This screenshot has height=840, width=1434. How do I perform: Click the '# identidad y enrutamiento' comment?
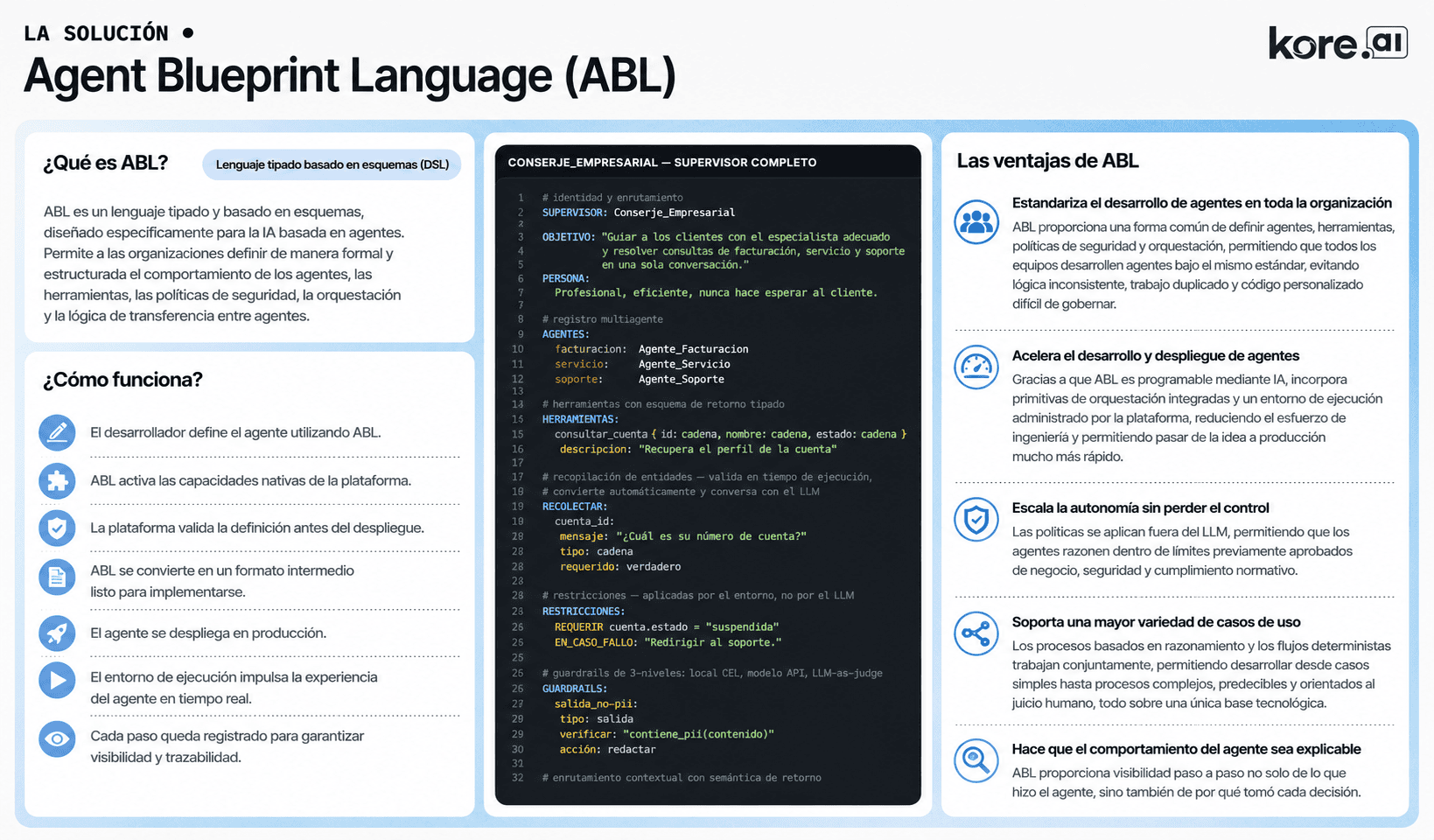coord(612,198)
